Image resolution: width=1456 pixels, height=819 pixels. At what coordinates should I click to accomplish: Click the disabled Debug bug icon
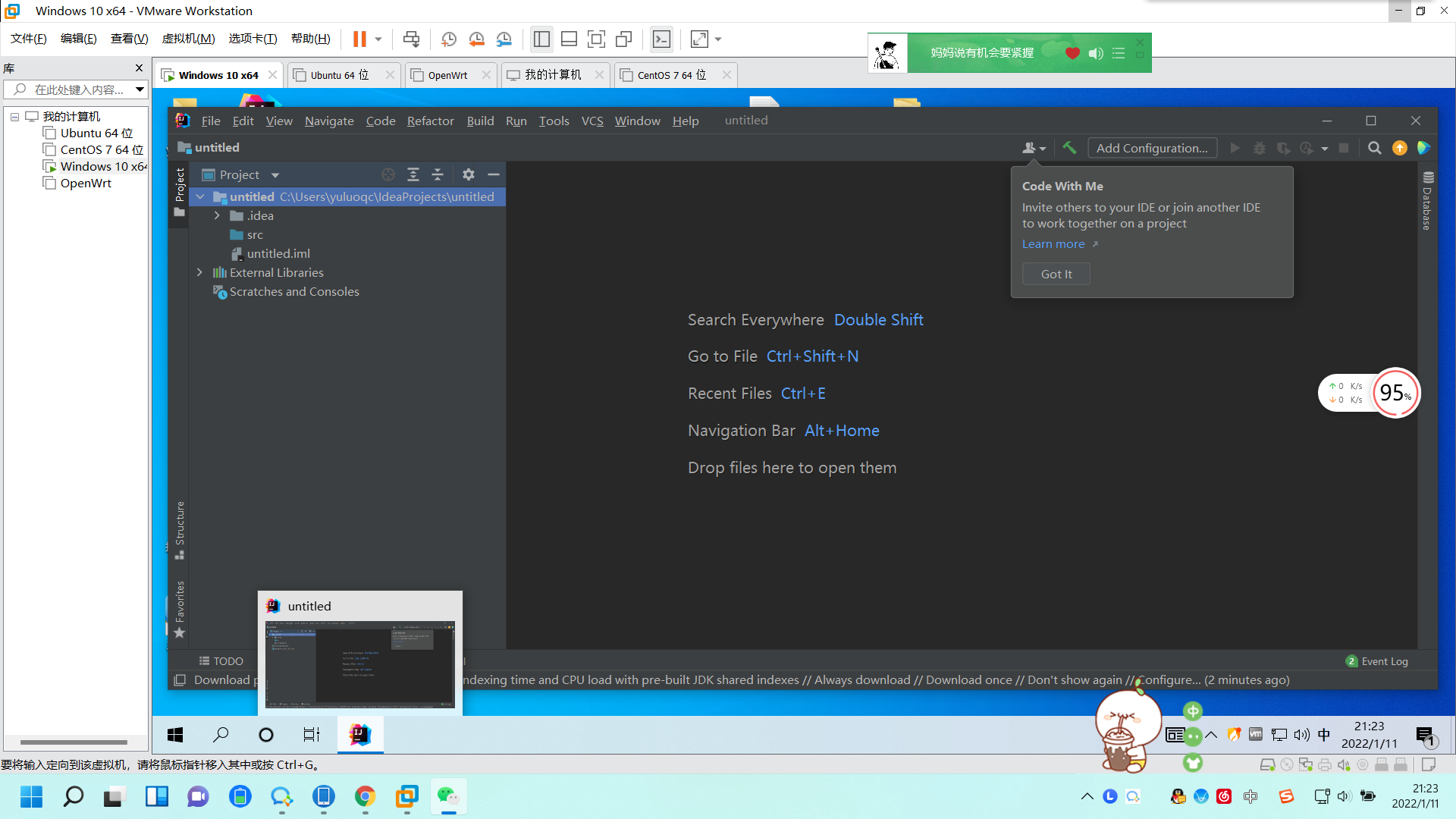[x=1260, y=148]
